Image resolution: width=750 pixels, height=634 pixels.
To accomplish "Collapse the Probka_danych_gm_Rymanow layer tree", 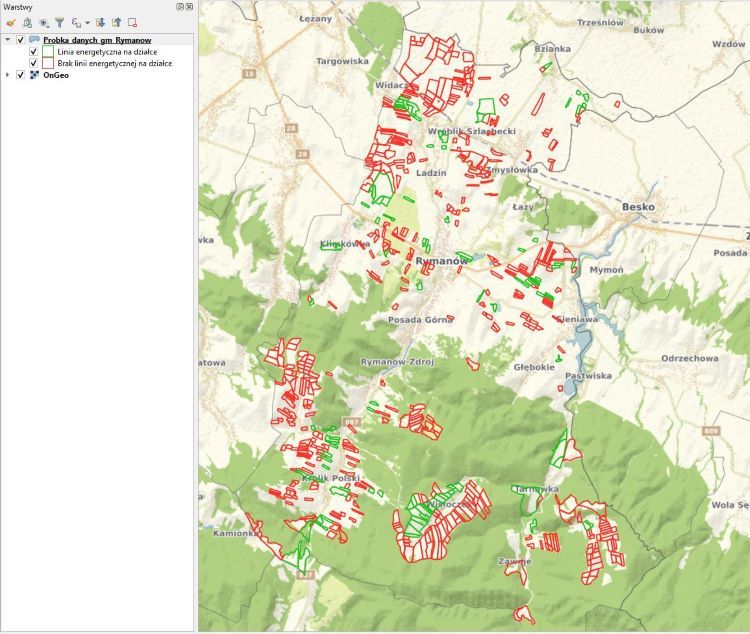I will click(8, 40).
